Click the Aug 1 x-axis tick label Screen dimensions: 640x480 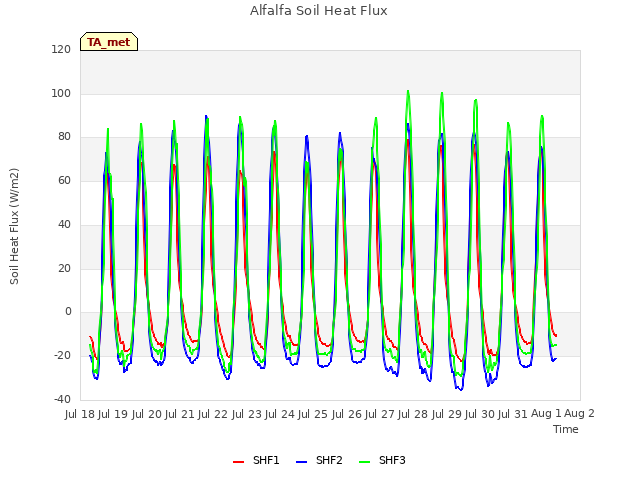coord(546,413)
